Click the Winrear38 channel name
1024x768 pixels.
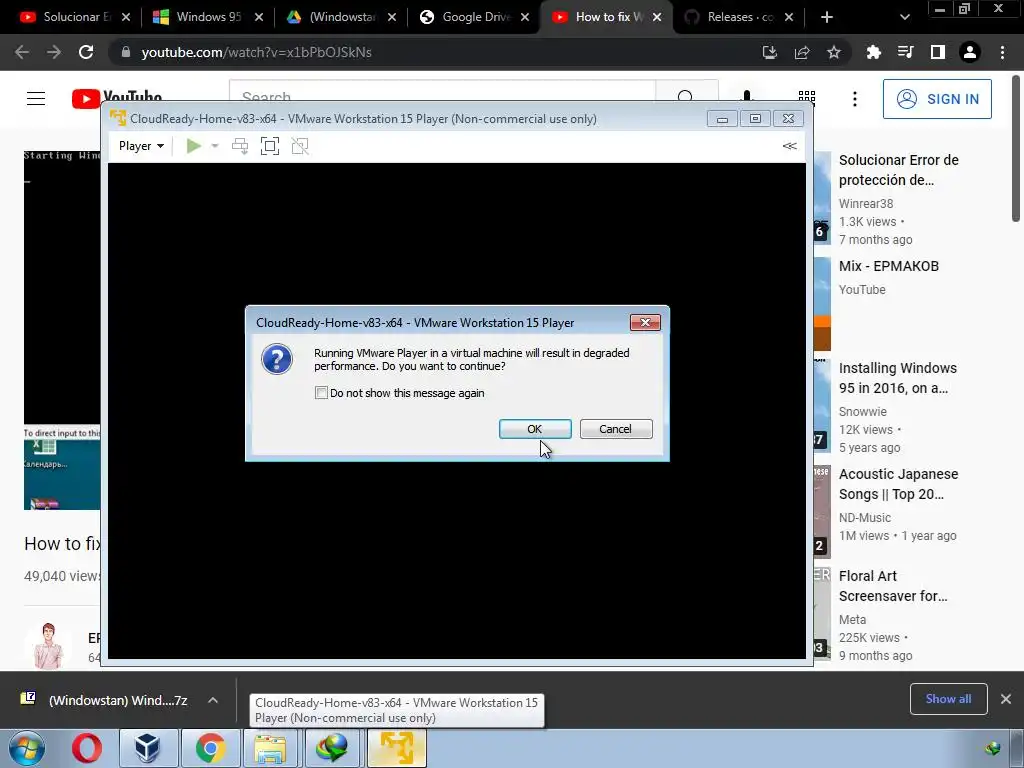pos(866,204)
